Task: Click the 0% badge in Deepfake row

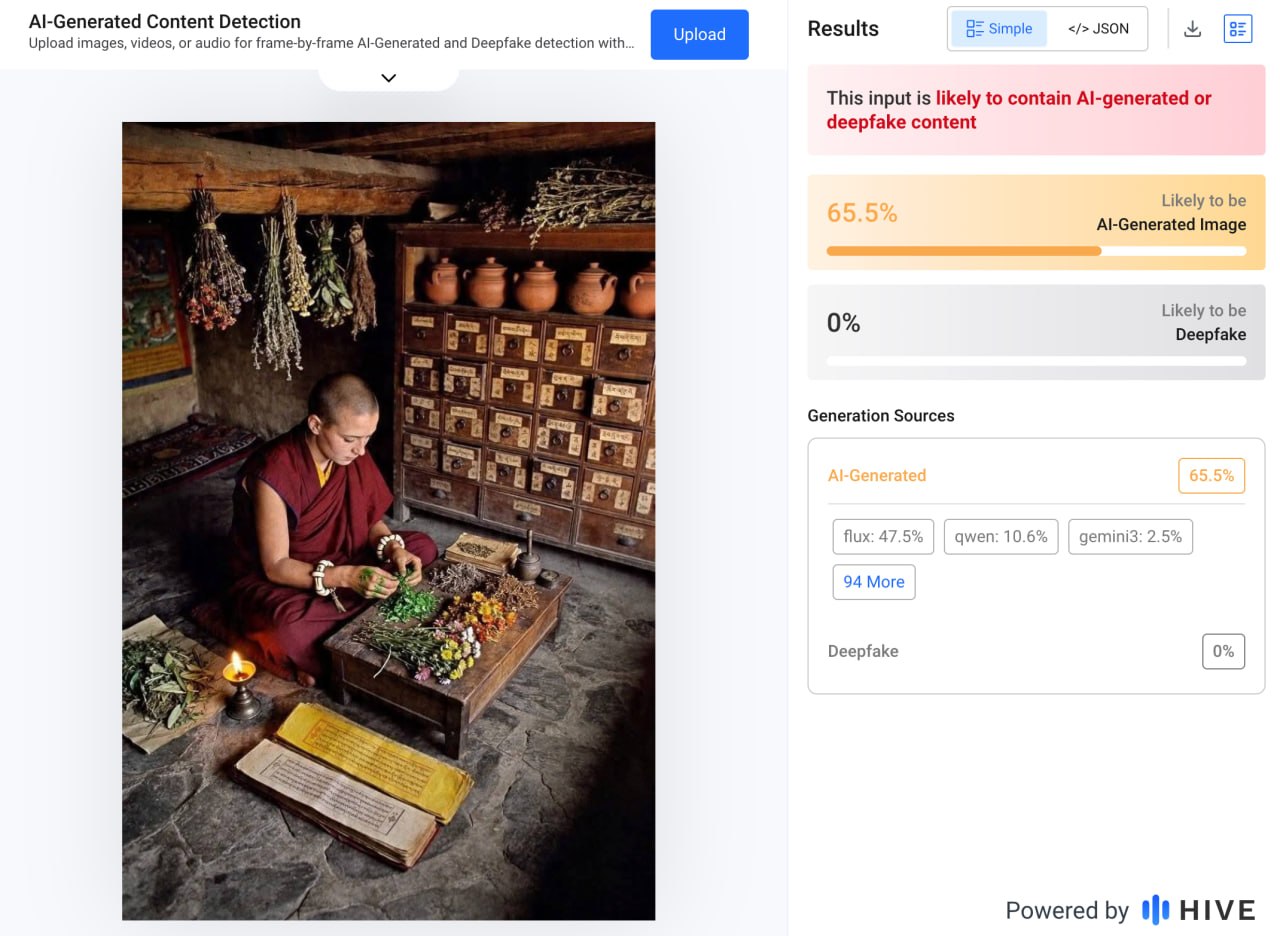Action: coord(1223,651)
